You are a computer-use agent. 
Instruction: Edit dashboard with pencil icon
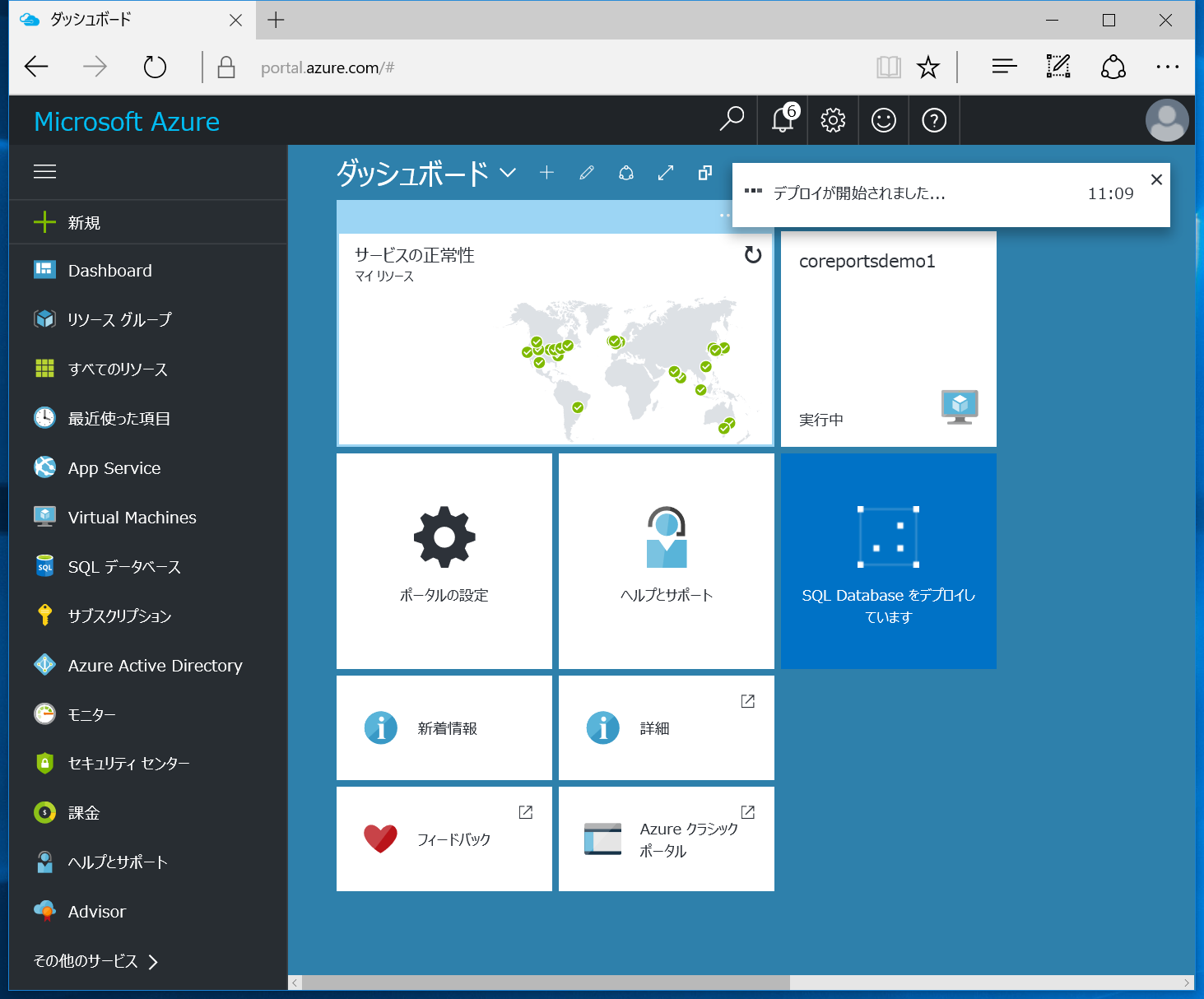point(587,173)
